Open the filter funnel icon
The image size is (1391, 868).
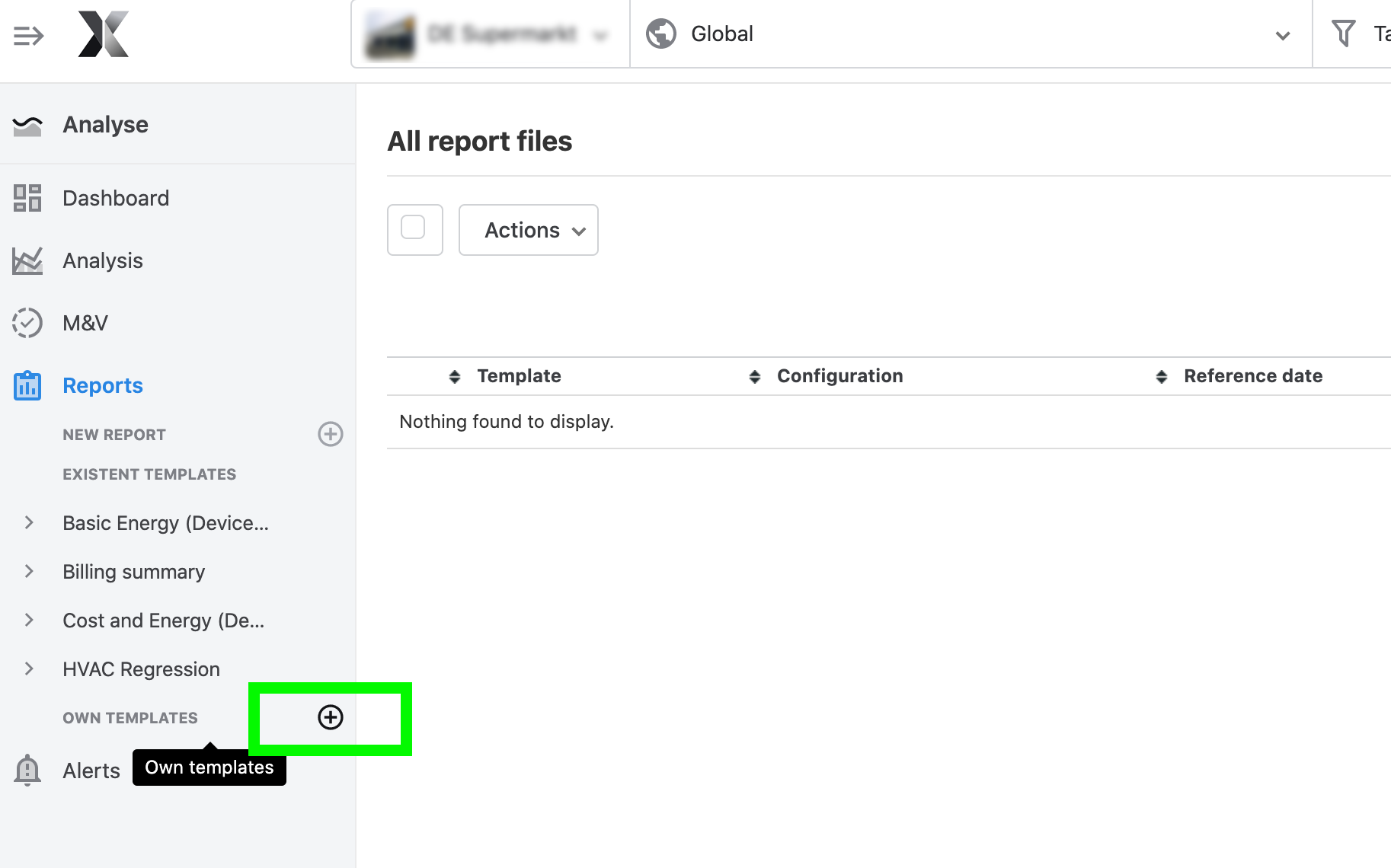(x=1343, y=34)
